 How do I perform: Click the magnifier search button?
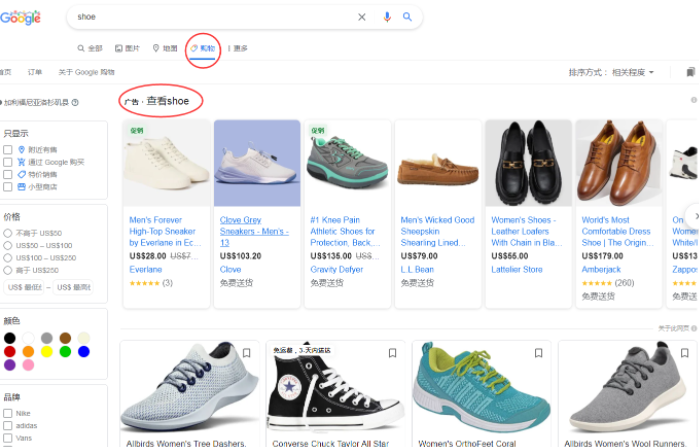[x=407, y=16]
